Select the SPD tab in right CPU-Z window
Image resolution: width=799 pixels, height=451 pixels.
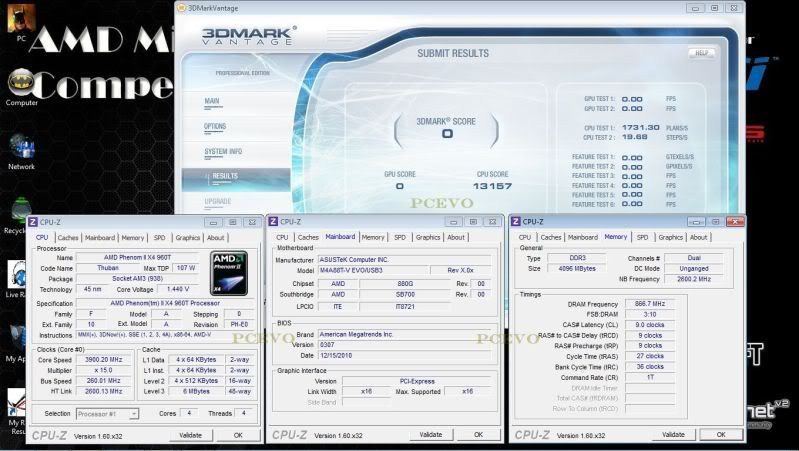point(642,238)
